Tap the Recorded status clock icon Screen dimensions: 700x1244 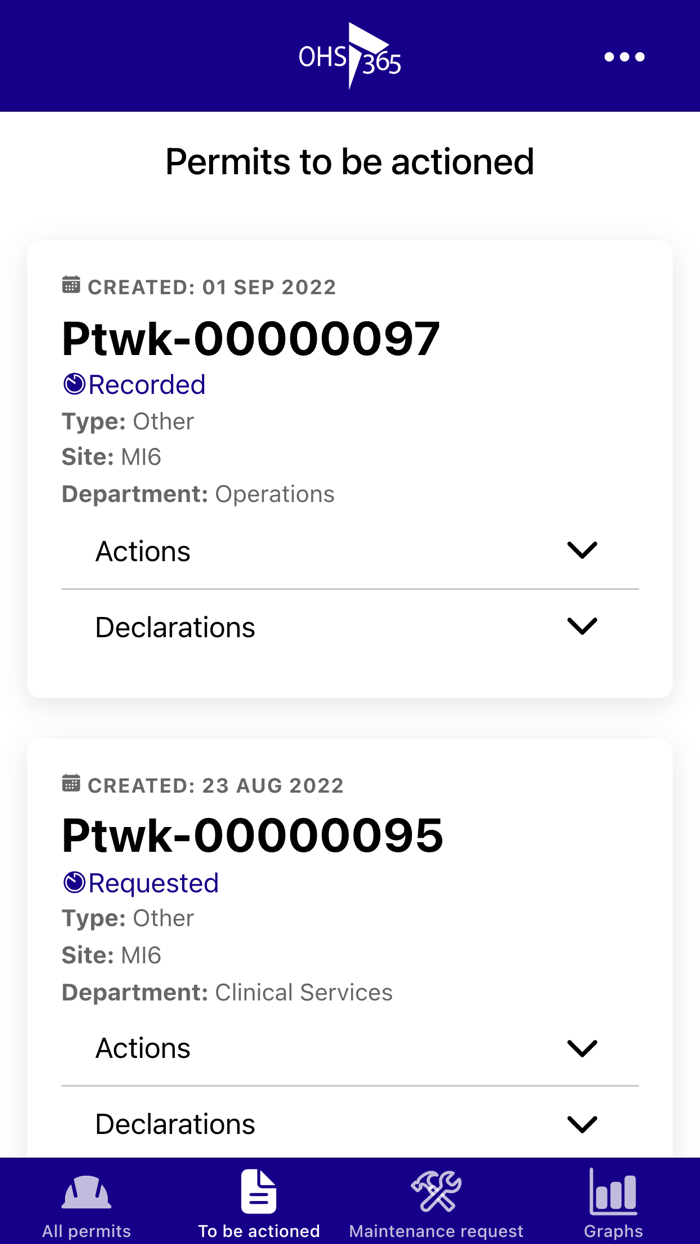click(x=74, y=384)
